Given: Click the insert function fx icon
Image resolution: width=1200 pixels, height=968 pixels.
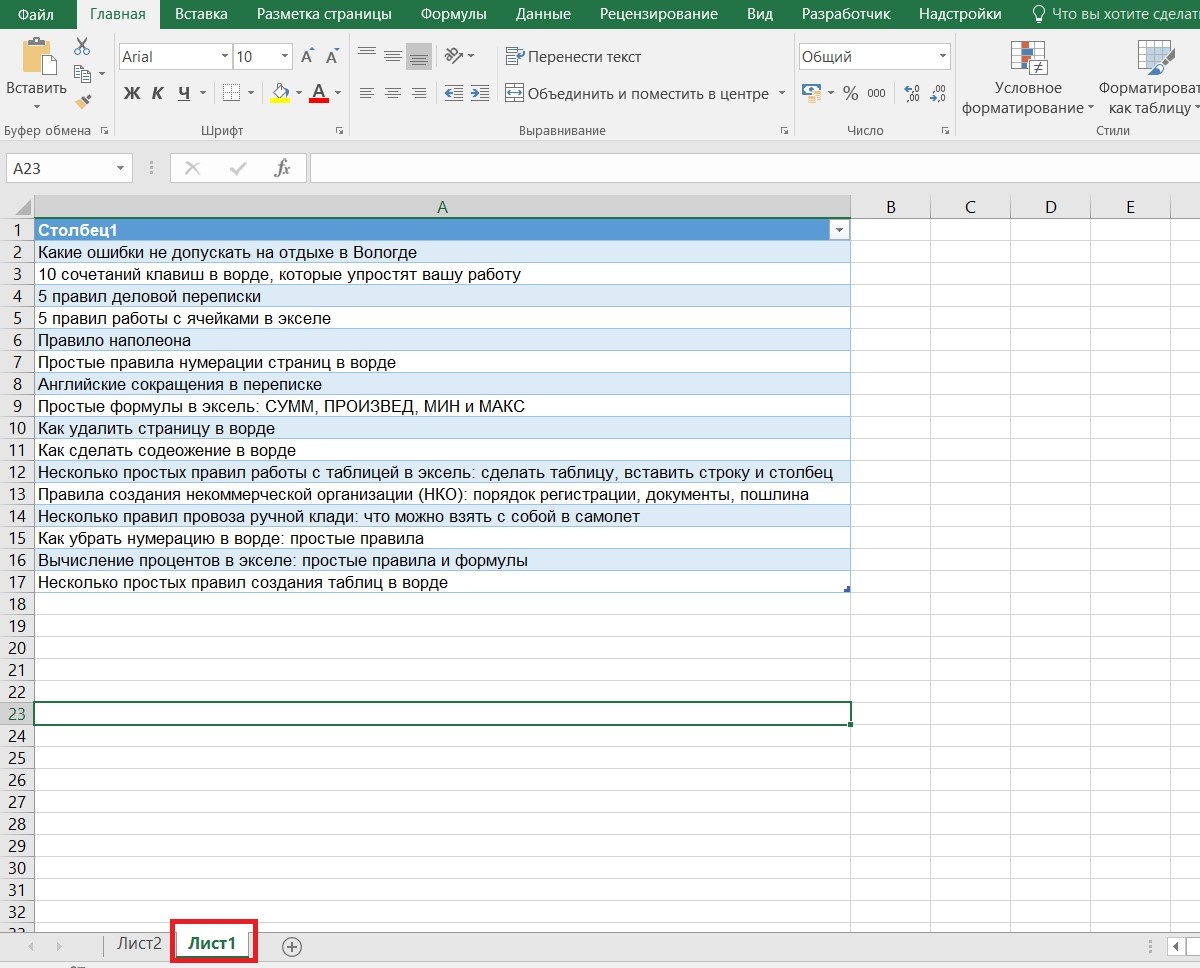Looking at the screenshot, I should [x=283, y=168].
